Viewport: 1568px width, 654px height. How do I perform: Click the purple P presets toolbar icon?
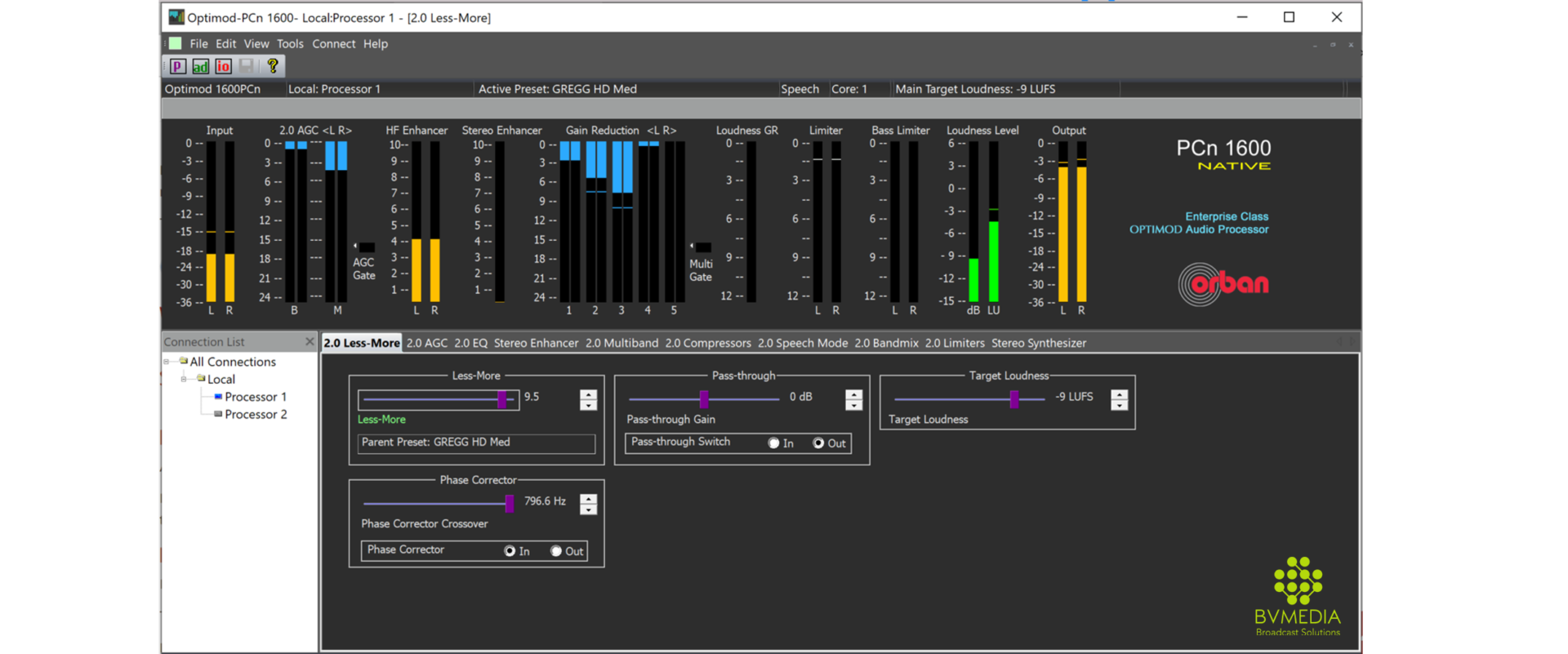[178, 66]
